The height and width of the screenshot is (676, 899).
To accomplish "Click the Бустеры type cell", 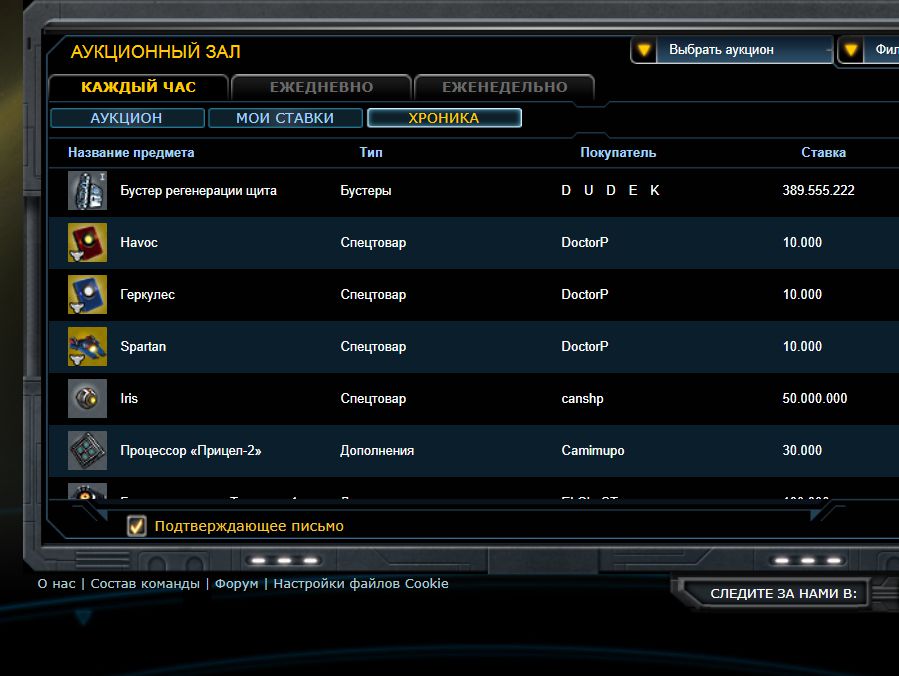I will pyautogui.click(x=366, y=190).
